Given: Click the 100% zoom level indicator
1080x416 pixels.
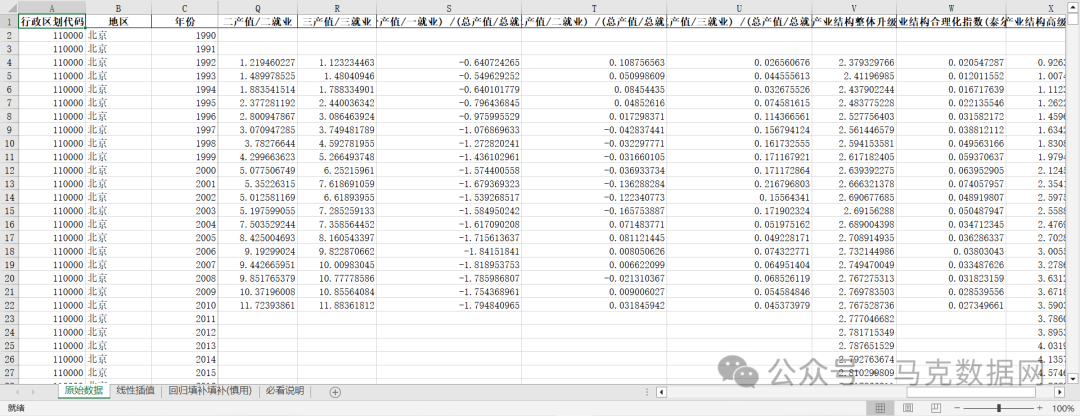Looking at the screenshot, I should (1063, 408).
